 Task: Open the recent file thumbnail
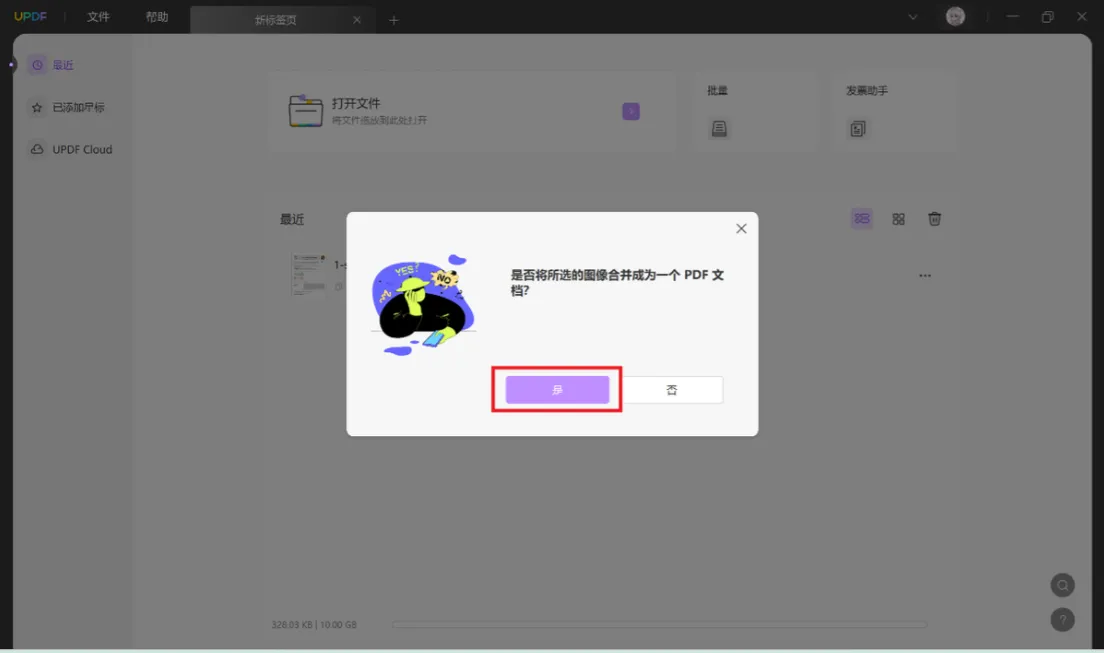pyautogui.click(x=308, y=274)
